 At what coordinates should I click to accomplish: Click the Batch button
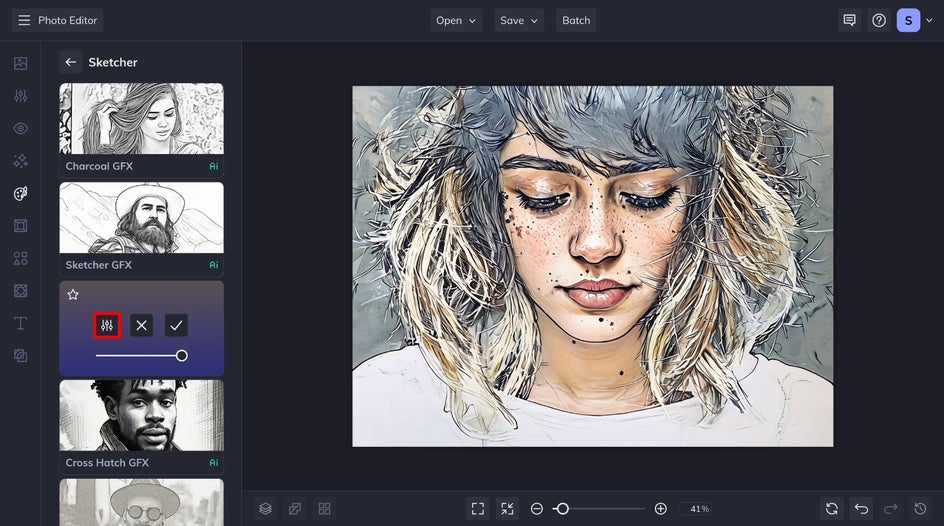click(576, 20)
